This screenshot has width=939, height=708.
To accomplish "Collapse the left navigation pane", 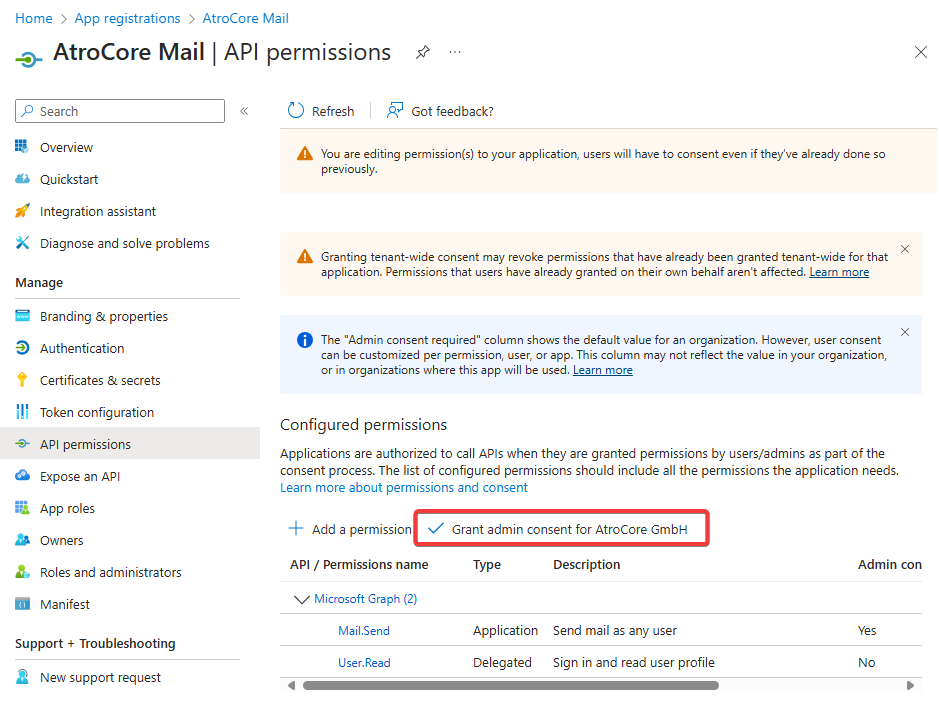I will [x=244, y=112].
